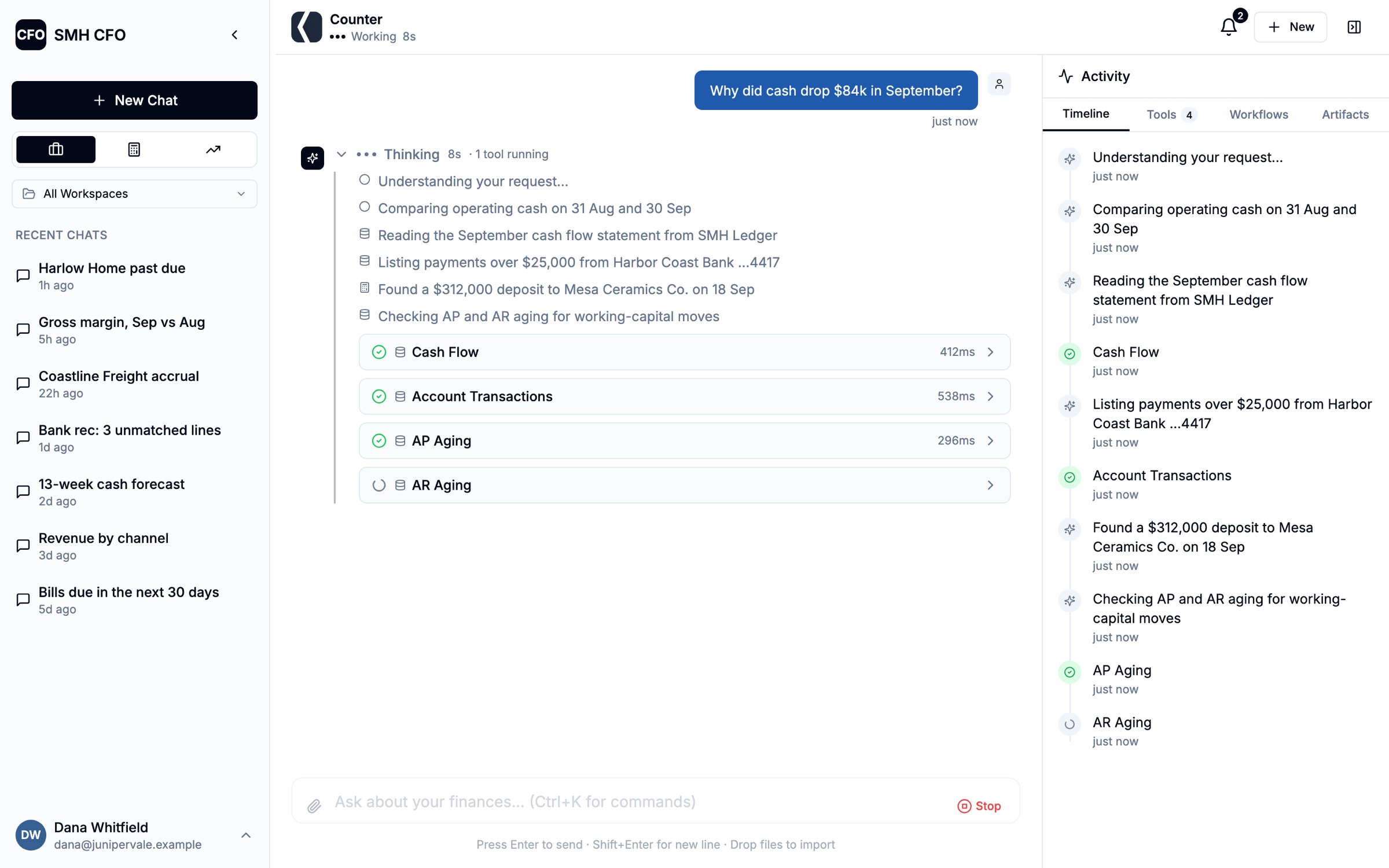
Task: Expand the AP Aging tool result
Action: tap(684, 440)
